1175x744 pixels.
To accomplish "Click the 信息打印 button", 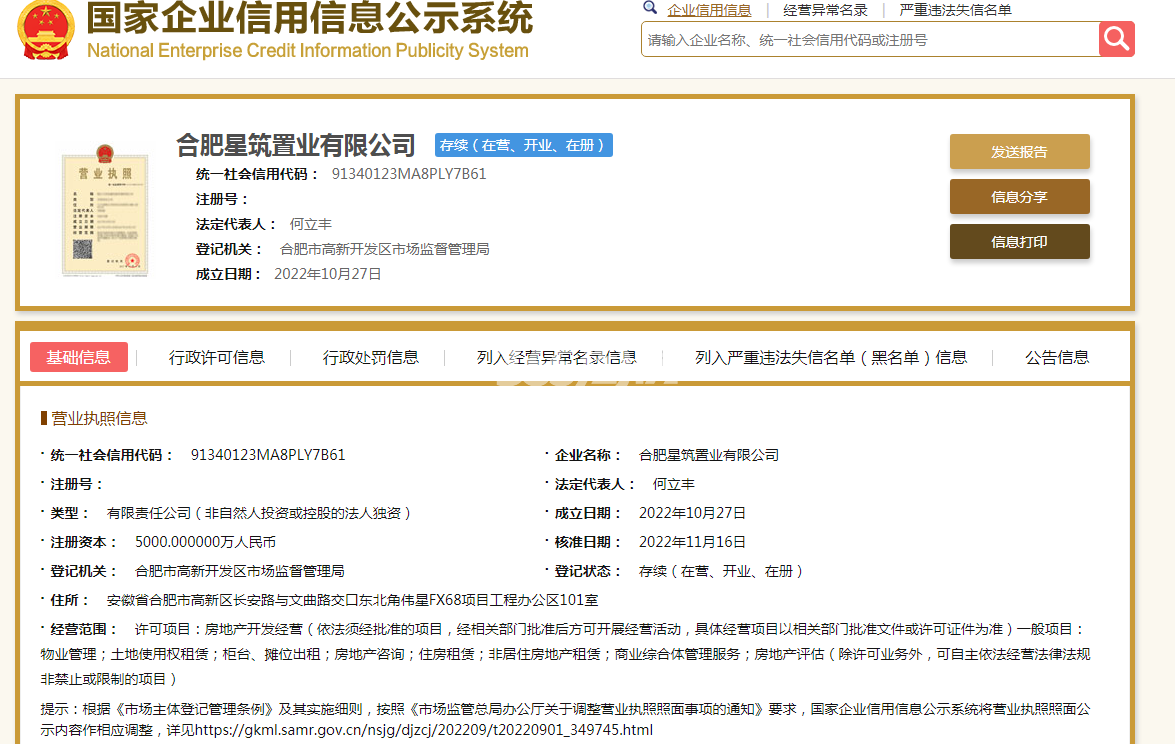I will tap(1019, 242).
